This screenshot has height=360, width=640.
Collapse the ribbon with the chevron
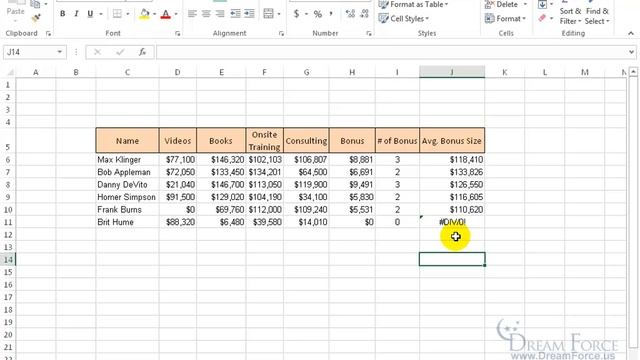(631, 33)
